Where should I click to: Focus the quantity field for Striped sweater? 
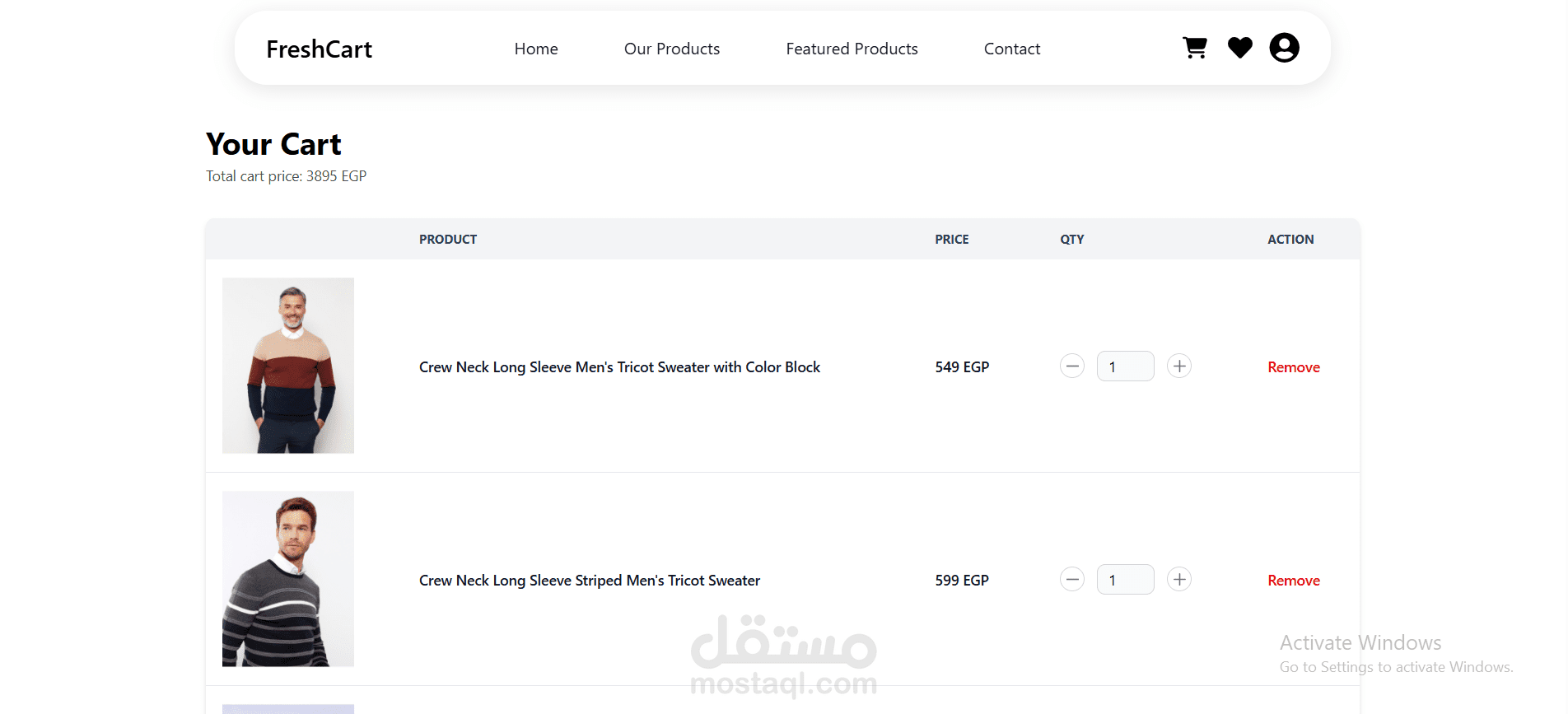pos(1125,580)
